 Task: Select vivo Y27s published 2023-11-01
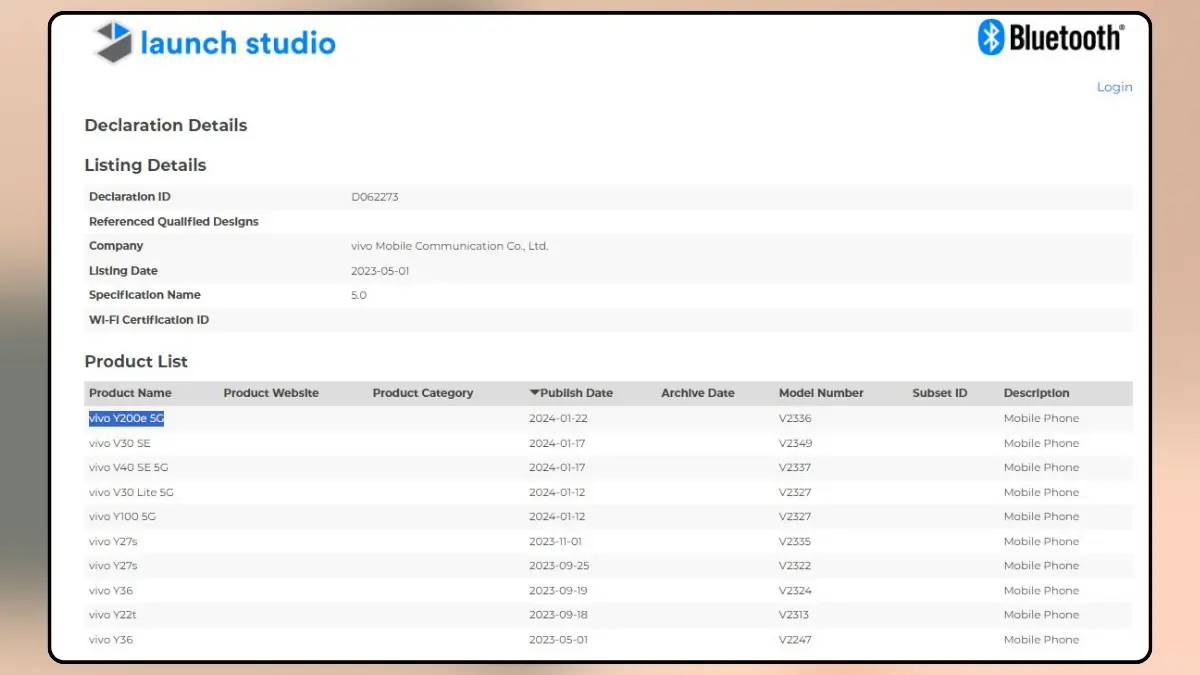pos(113,541)
